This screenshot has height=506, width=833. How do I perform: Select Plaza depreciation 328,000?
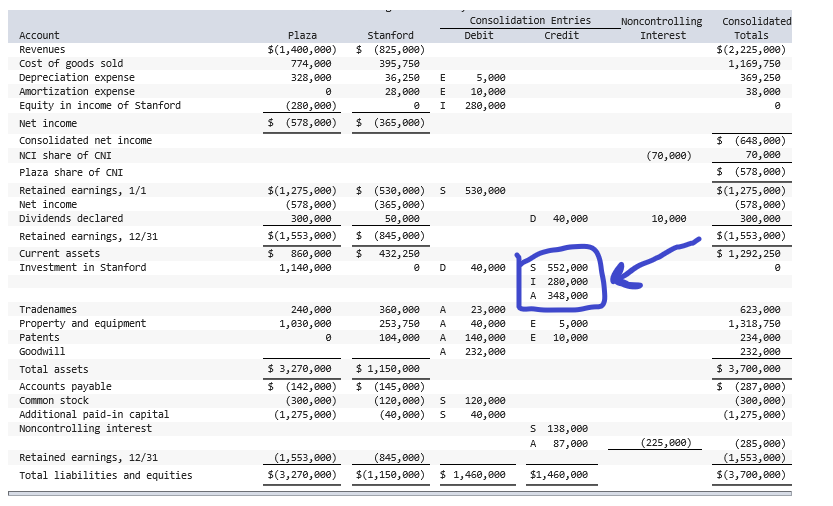[x=311, y=78]
